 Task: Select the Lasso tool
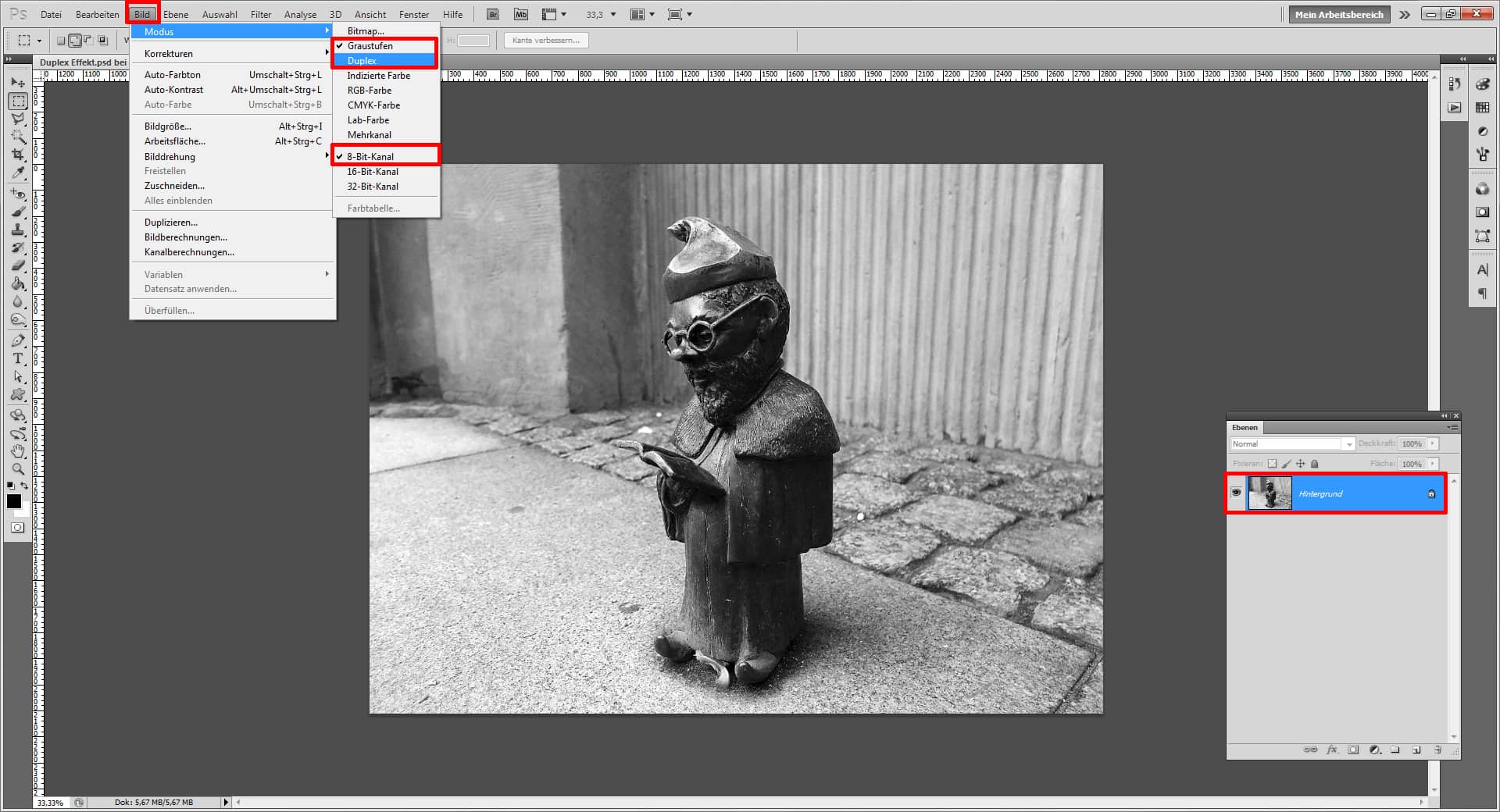17,119
